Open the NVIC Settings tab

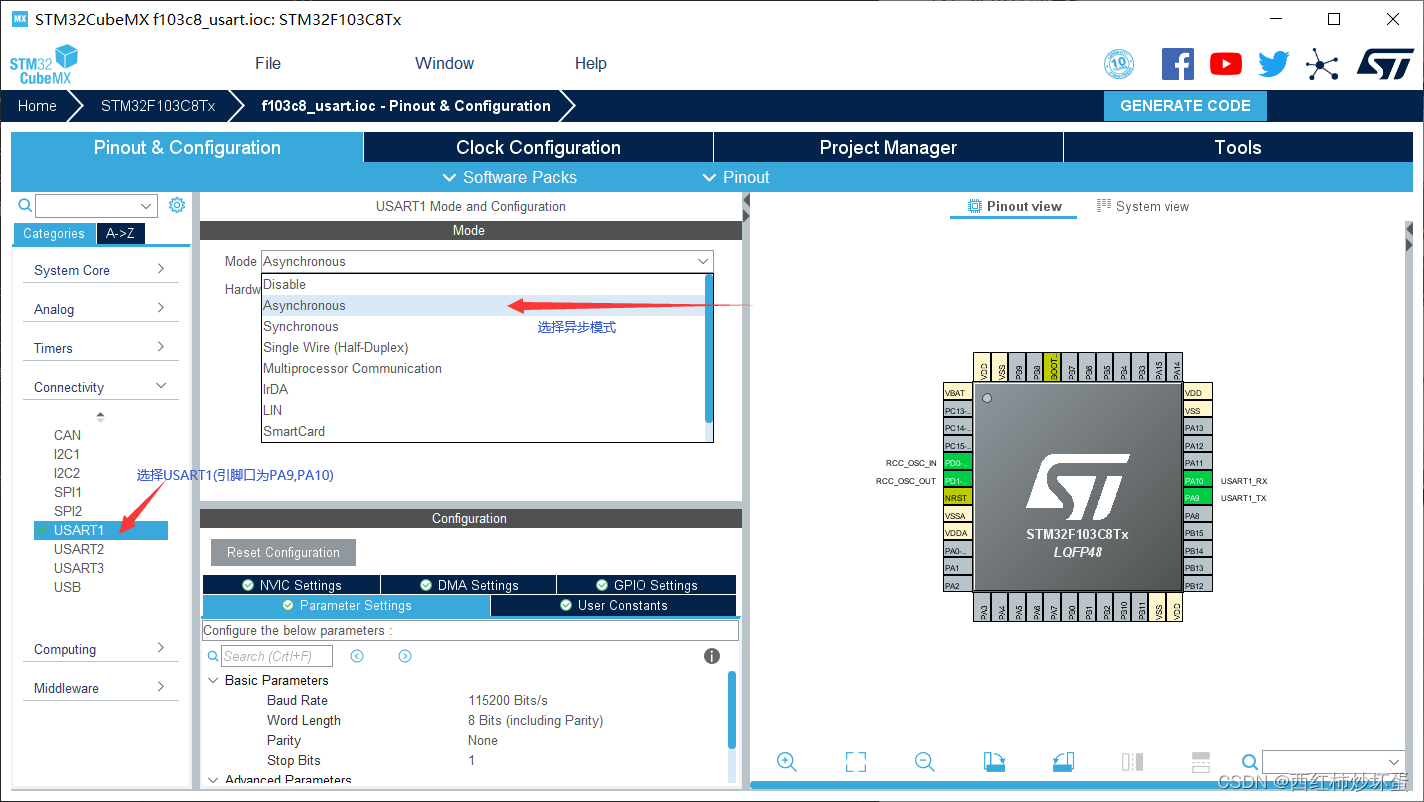click(291, 585)
